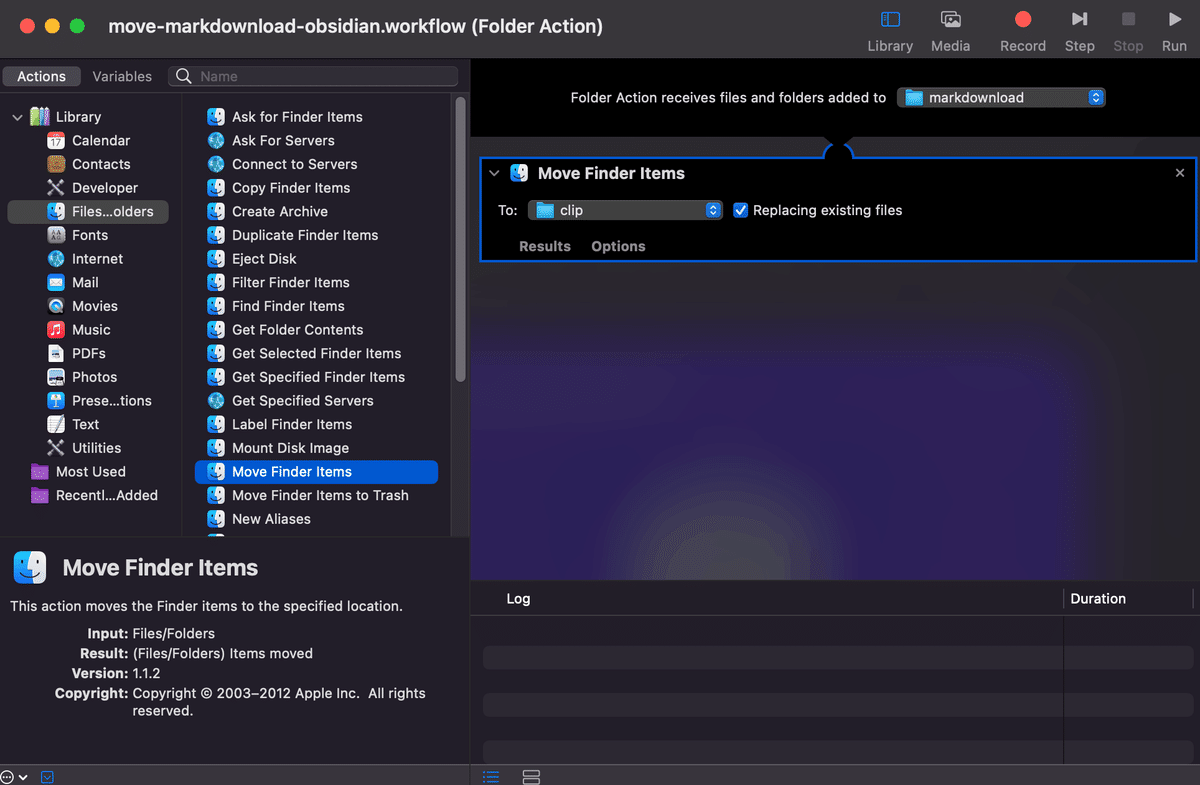Select Create Archive action
The height and width of the screenshot is (785, 1200).
(279, 211)
